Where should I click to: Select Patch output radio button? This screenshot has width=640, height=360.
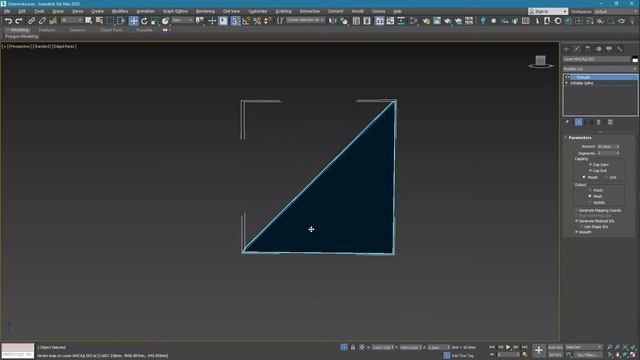coord(590,190)
